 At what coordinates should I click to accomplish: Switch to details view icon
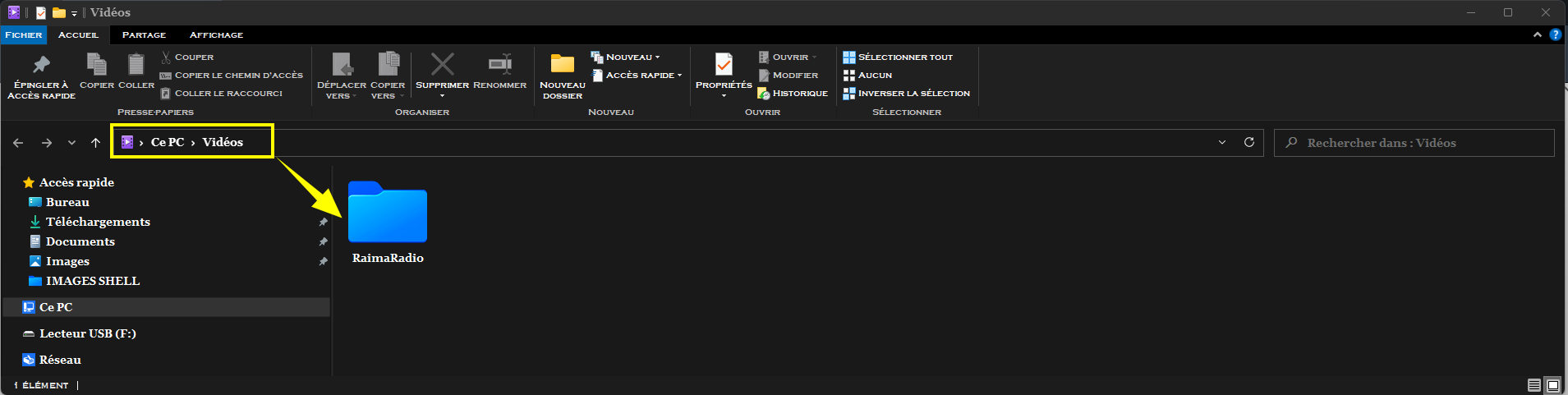(x=1534, y=385)
